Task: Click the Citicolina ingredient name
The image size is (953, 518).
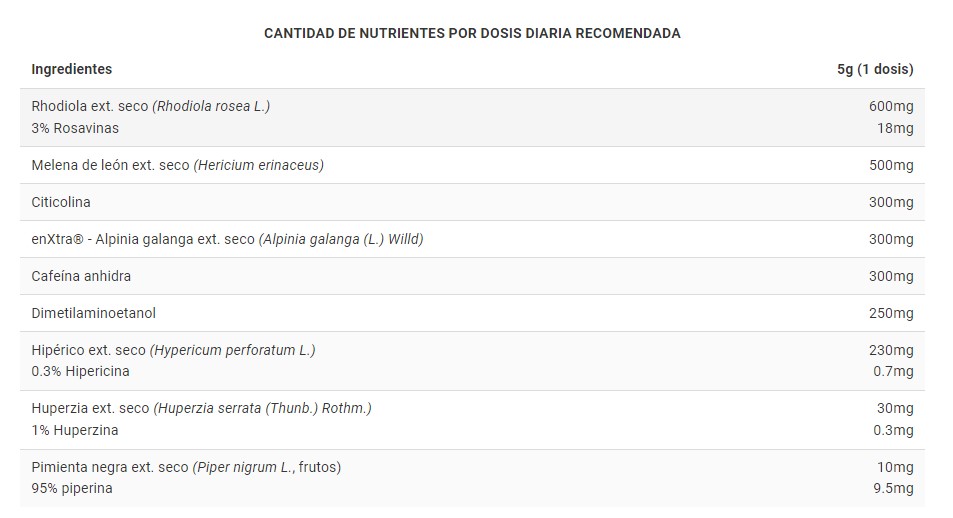Action: [61, 202]
